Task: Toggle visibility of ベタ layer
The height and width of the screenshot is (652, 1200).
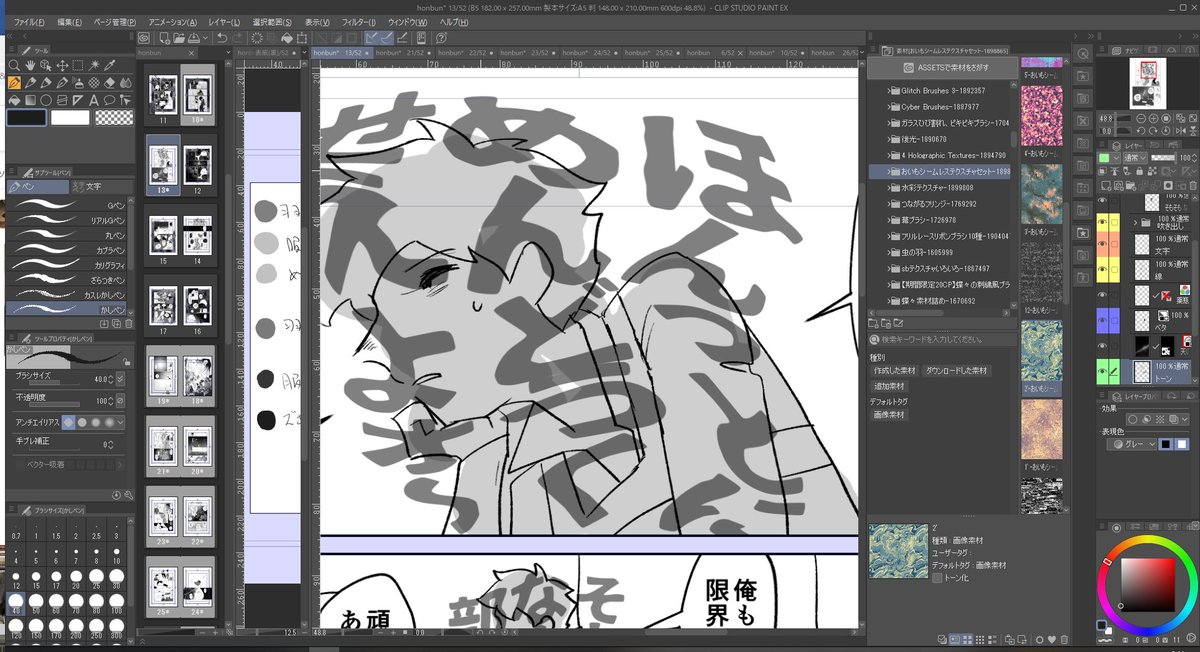Action: [1103, 320]
